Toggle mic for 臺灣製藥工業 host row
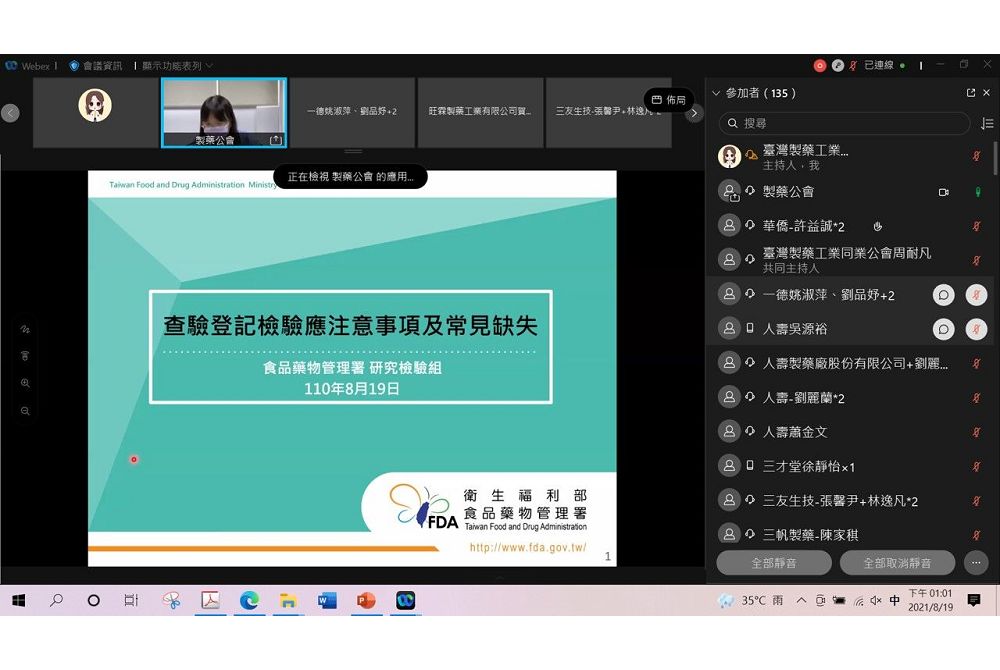This screenshot has height=670, width=1000. (976, 156)
